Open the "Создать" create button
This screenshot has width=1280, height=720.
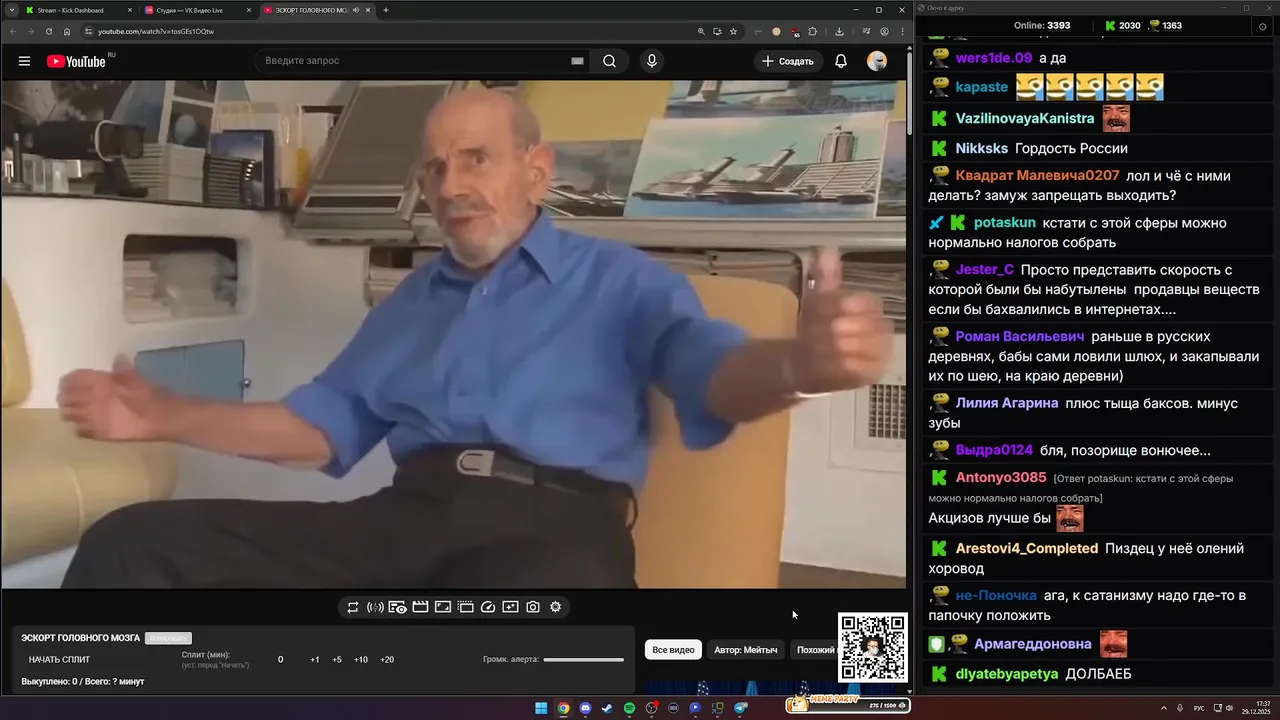coord(788,61)
